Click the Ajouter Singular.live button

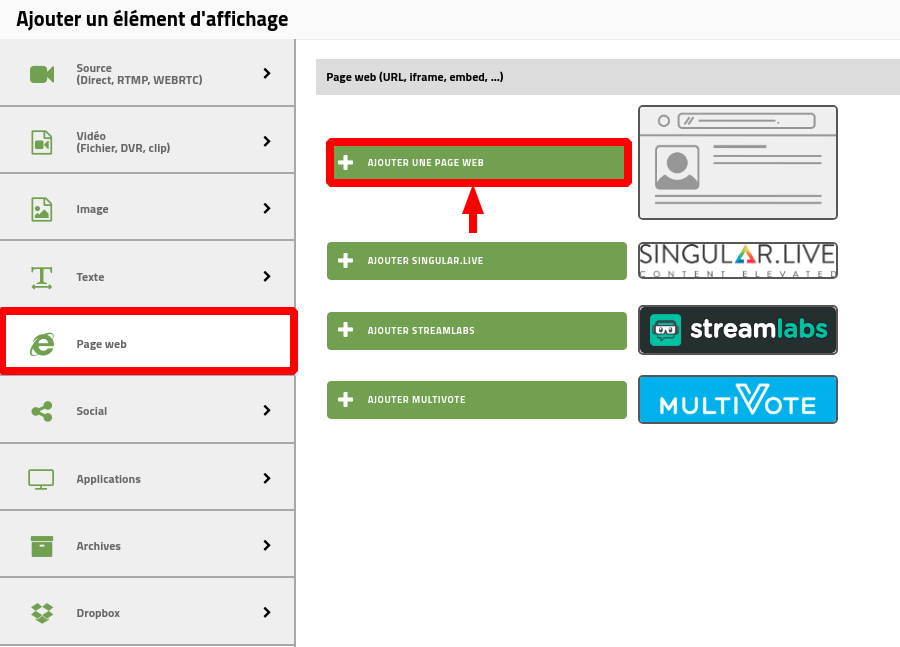pos(477,261)
